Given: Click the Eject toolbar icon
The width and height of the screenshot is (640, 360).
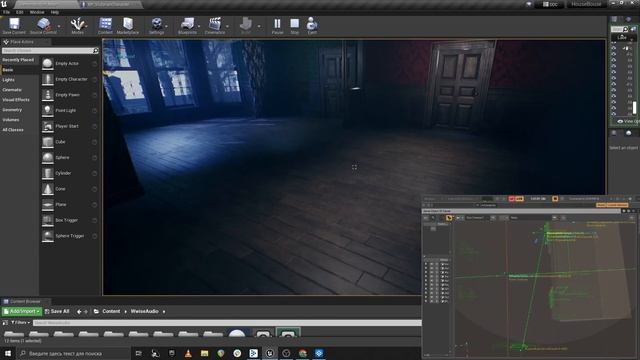Looking at the screenshot, I should click(312, 26).
